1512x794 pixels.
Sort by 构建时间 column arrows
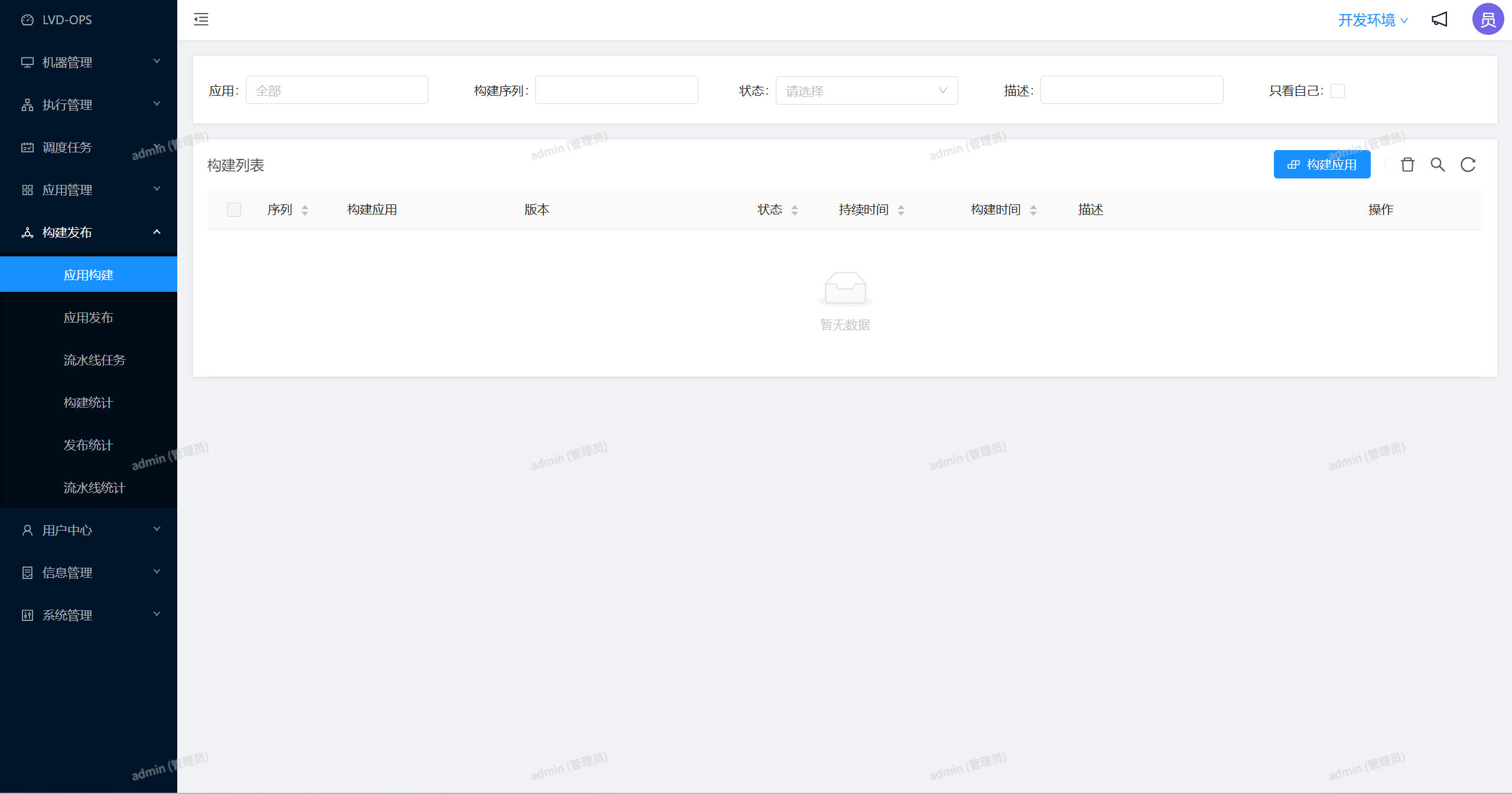(1033, 210)
